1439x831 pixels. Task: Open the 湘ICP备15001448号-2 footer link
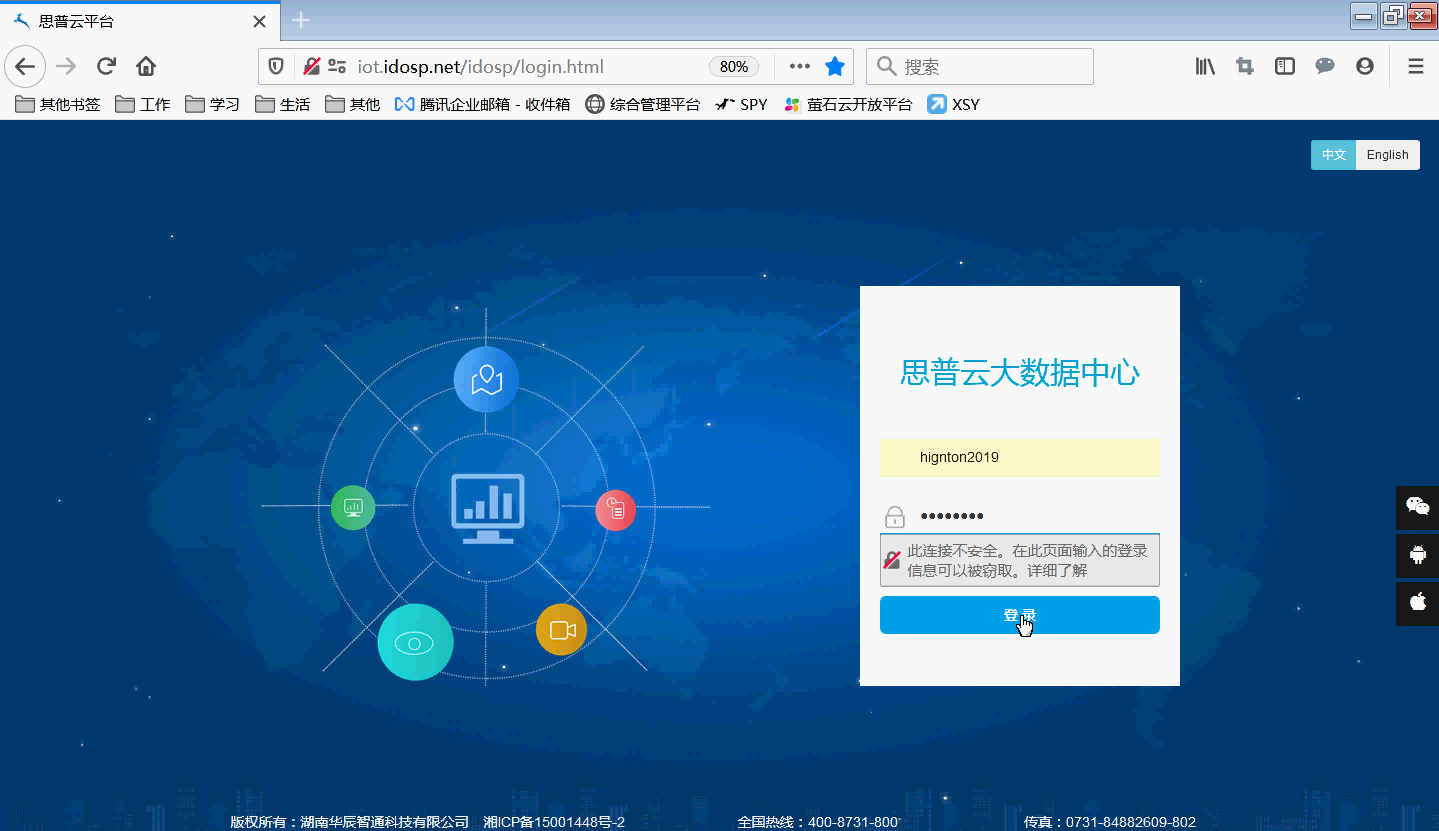552,821
